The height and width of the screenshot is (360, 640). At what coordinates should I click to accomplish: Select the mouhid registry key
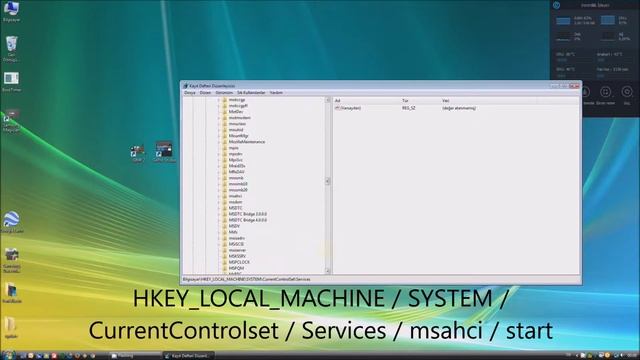pos(236,130)
